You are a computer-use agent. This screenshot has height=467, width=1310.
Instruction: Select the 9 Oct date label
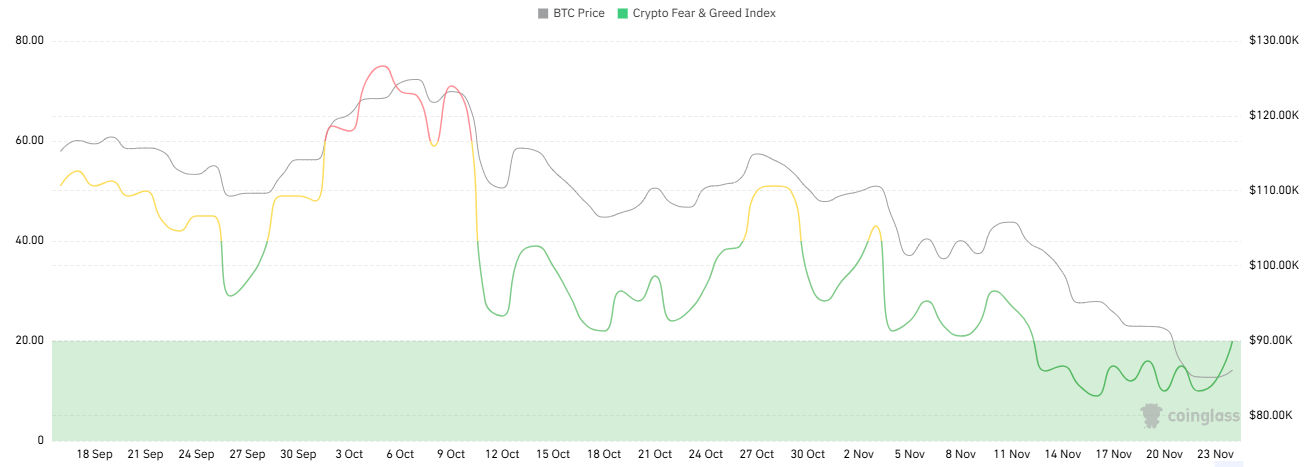click(451, 454)
